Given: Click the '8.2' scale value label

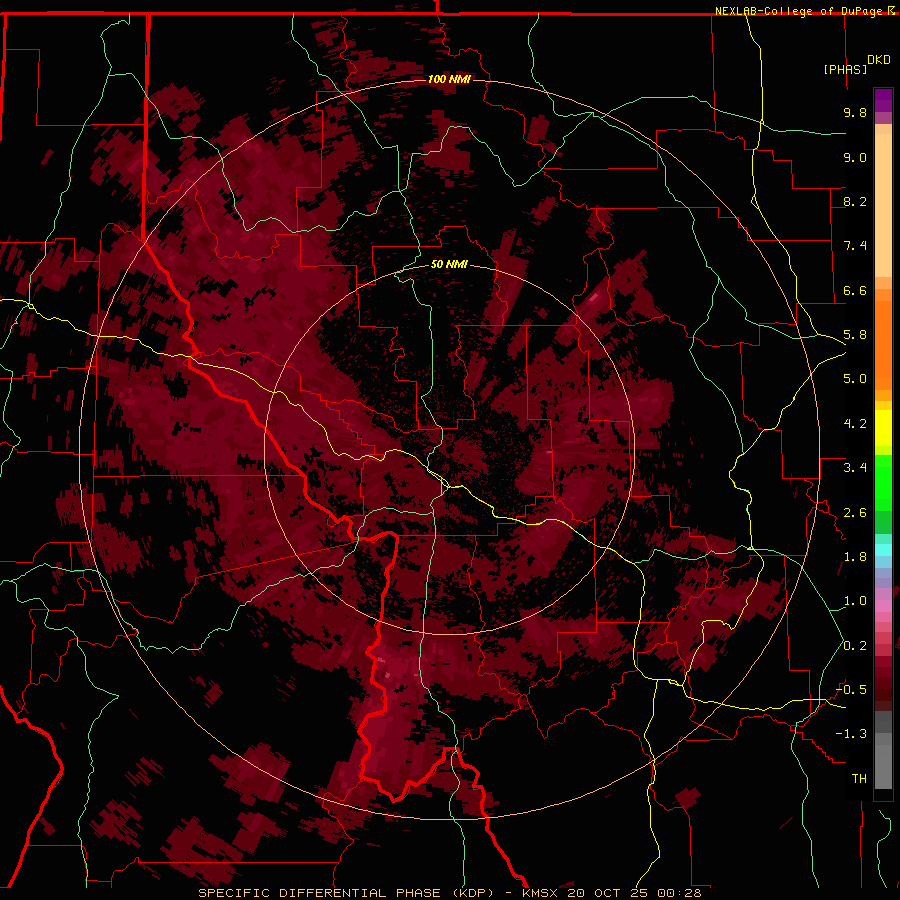Looking at the screenshot, I should [855, 201].
